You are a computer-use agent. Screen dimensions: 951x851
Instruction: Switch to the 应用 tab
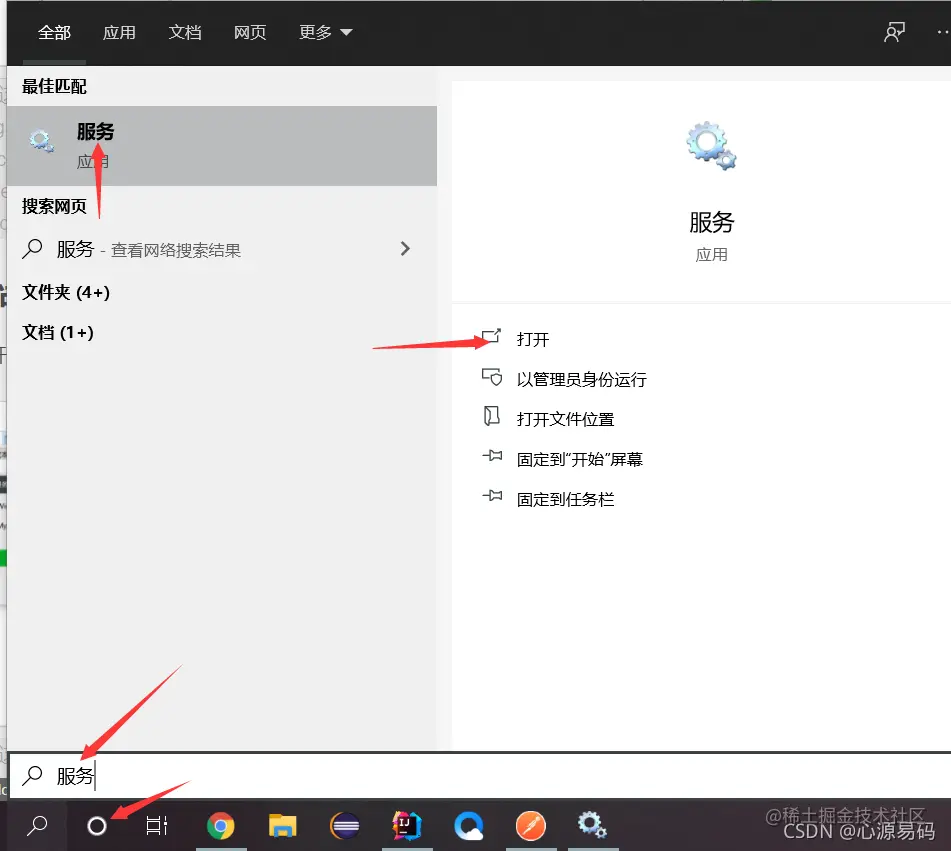[120, 32]
